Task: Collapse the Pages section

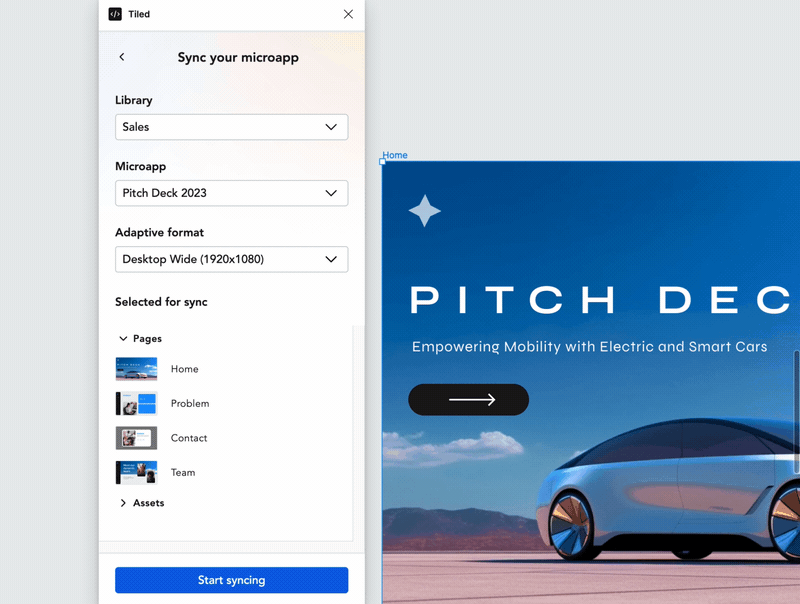Action: 123,339
